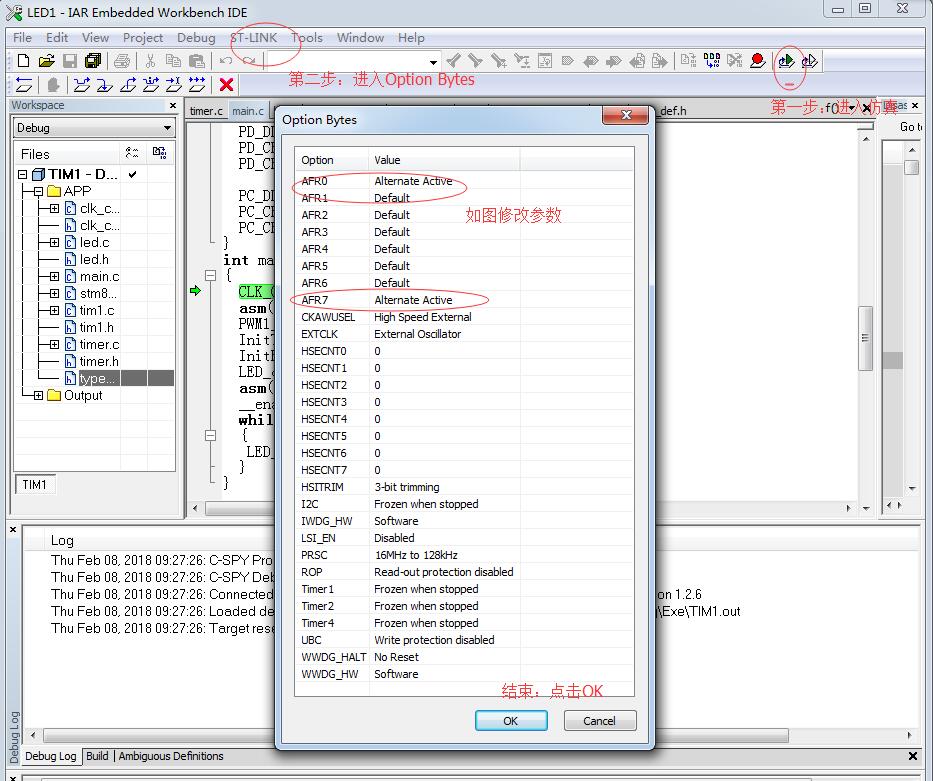933x781 pixels.
Task: Click Cancel in Option Bytes dialog
Action: [599, 720]
